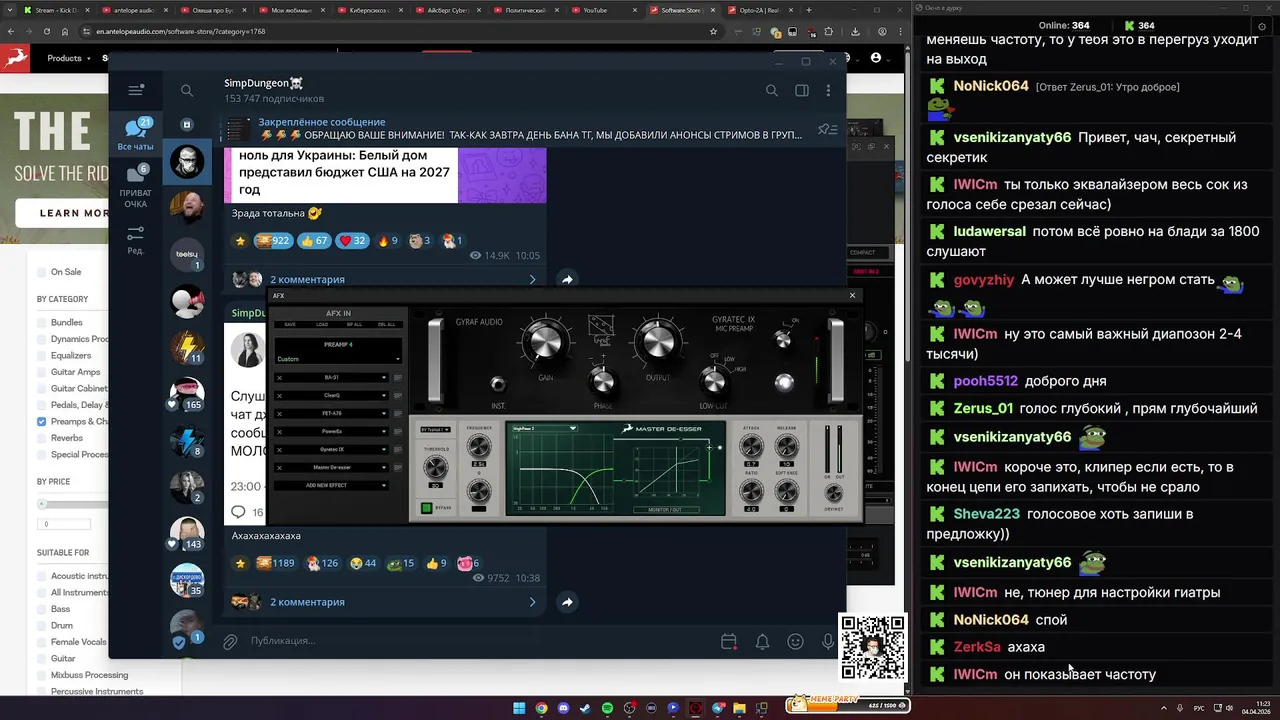Toggle the notification bell in message bar
The width and height of the screenshot is (1280, 720).
[762, 641]
